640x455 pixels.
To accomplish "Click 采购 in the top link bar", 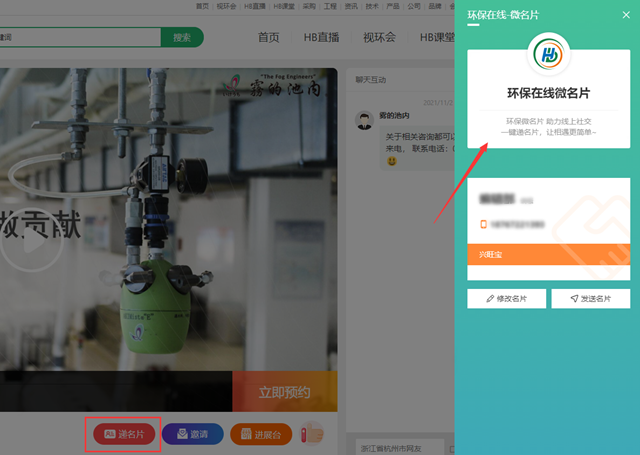I will pyautogui.click(x=309, y=6).
